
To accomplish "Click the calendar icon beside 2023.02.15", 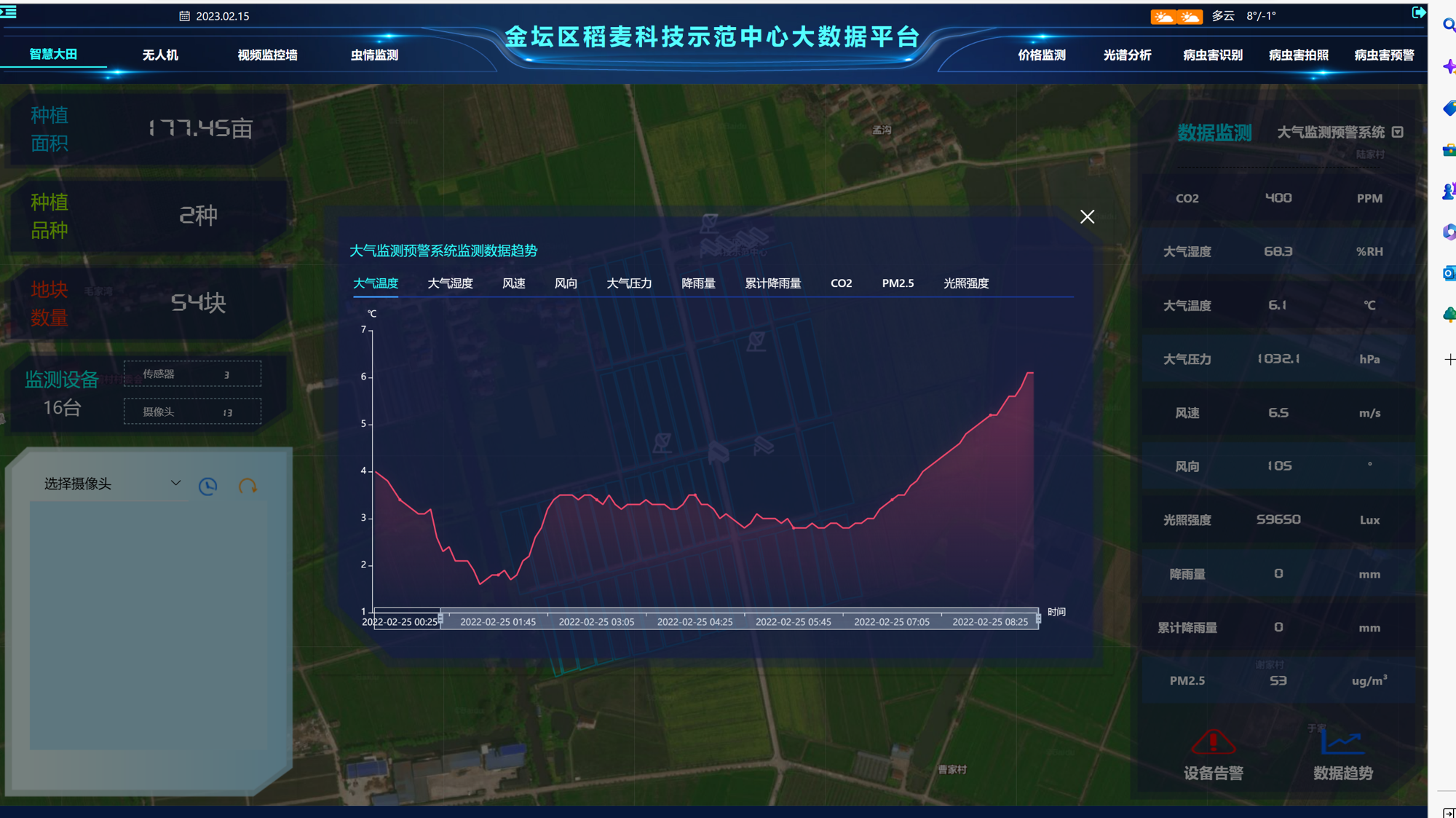I will (x=184, y=16).
